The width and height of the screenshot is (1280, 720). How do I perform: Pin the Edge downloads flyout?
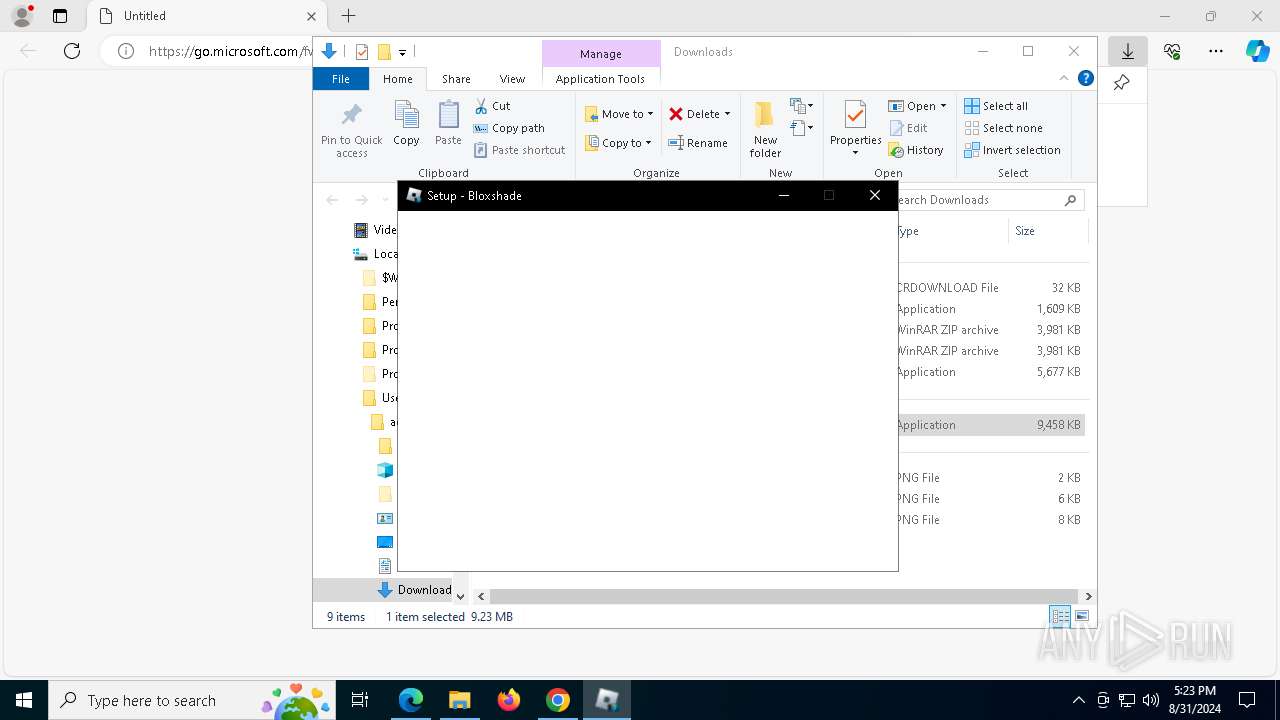click(1122, 83)
